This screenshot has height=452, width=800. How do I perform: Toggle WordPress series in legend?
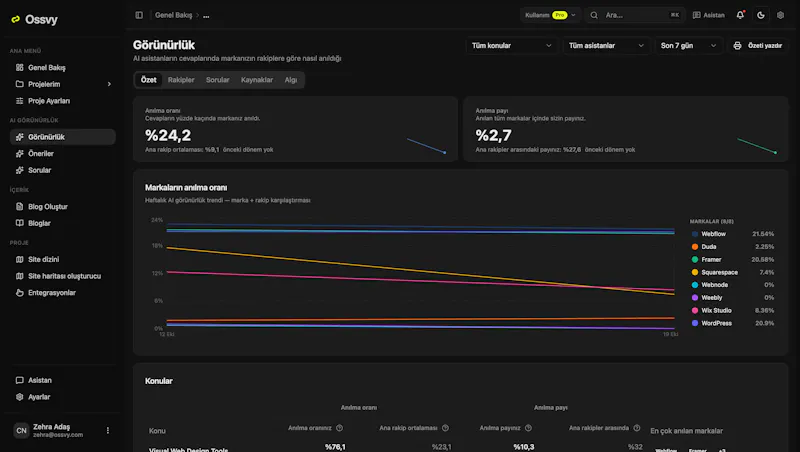pos(733,323)
